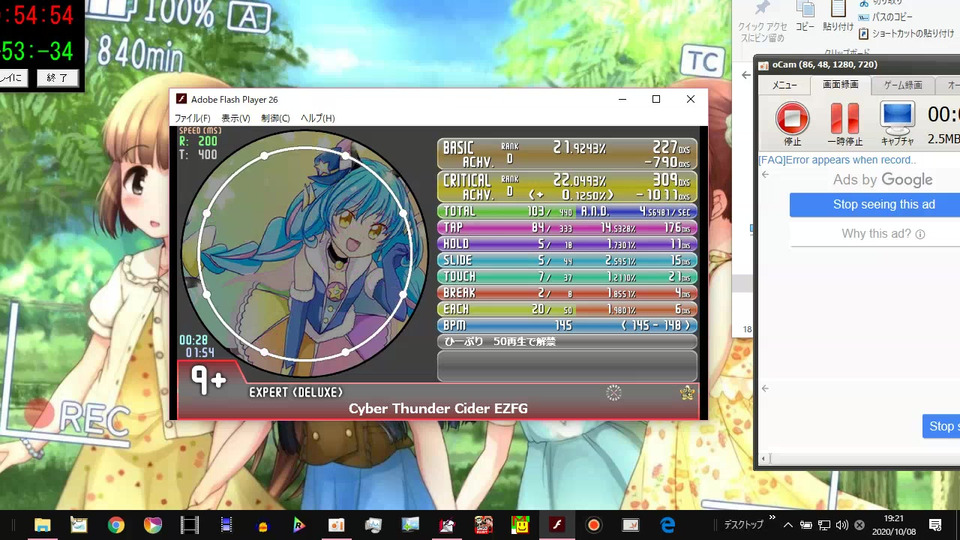Open the FAQ error link in oCam
The image size is (960, 540).
point(837,160)
